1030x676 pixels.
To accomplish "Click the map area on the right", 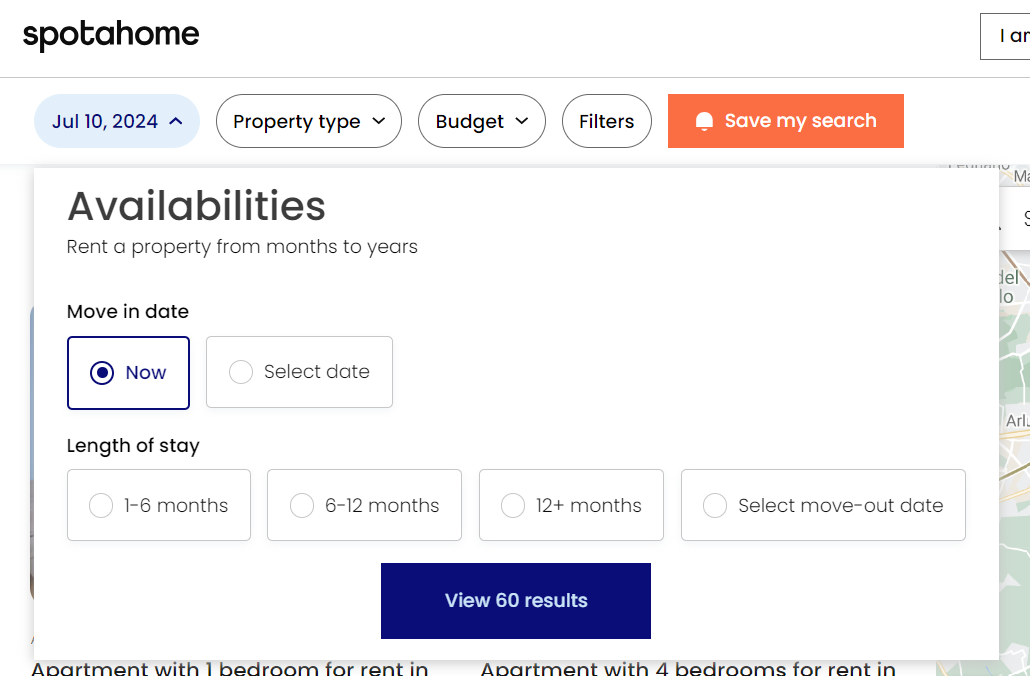I will click(x=1014, y=400).
